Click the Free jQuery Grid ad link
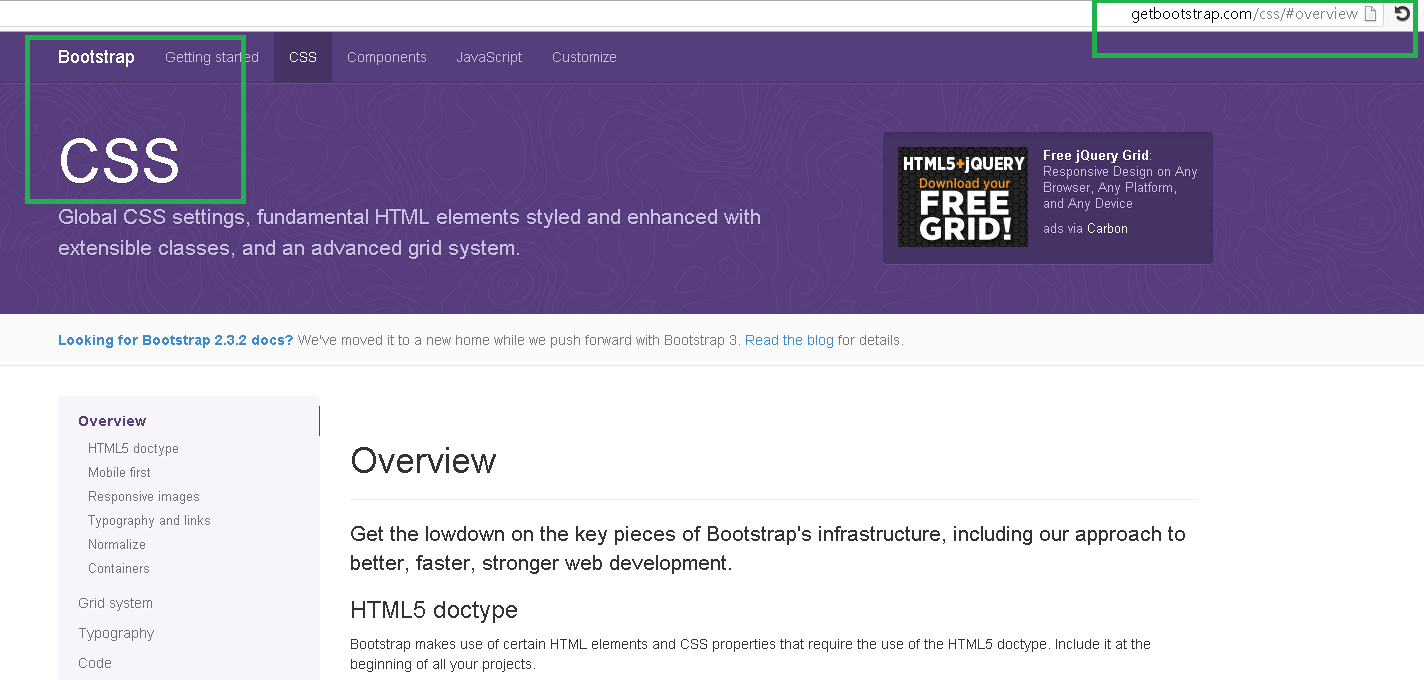 pos(1096,155)
